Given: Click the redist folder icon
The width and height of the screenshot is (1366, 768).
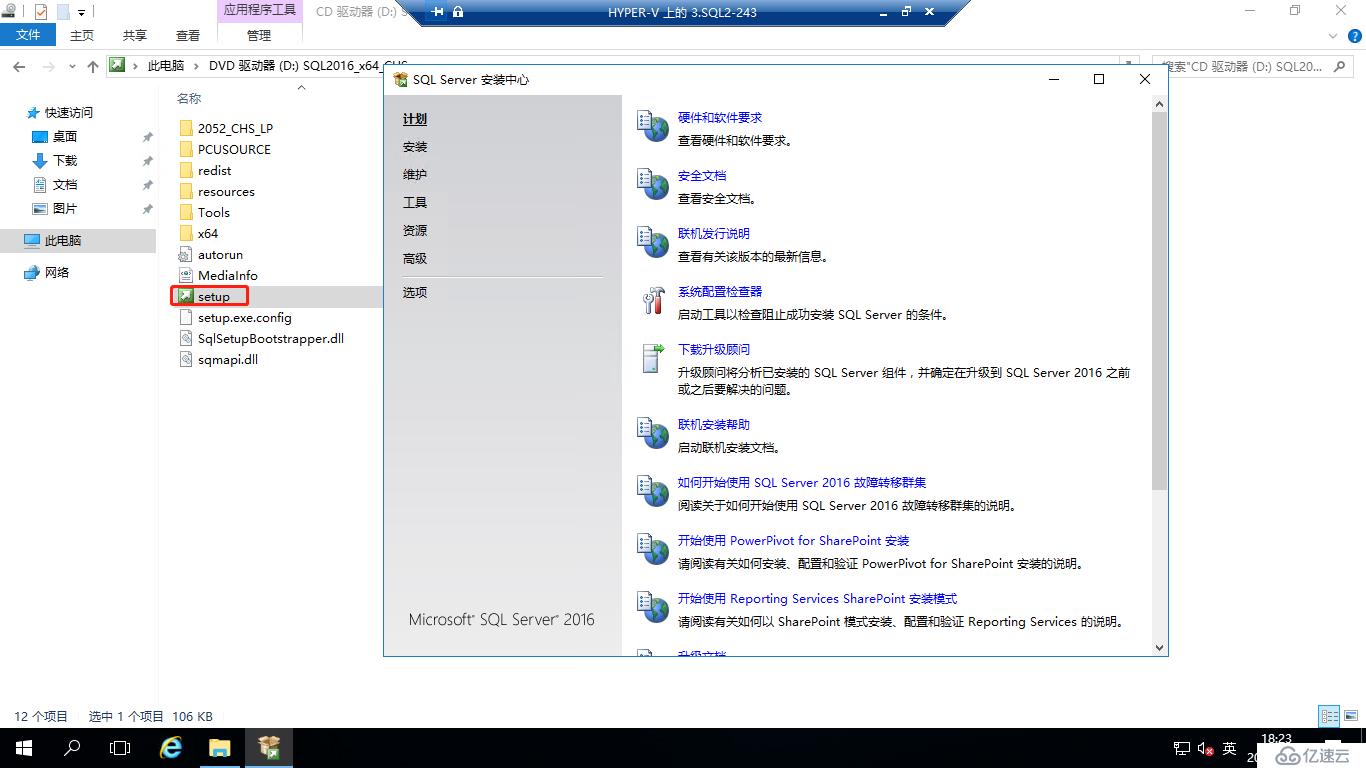Looking at the screenshot, I should tap(186, 170).
